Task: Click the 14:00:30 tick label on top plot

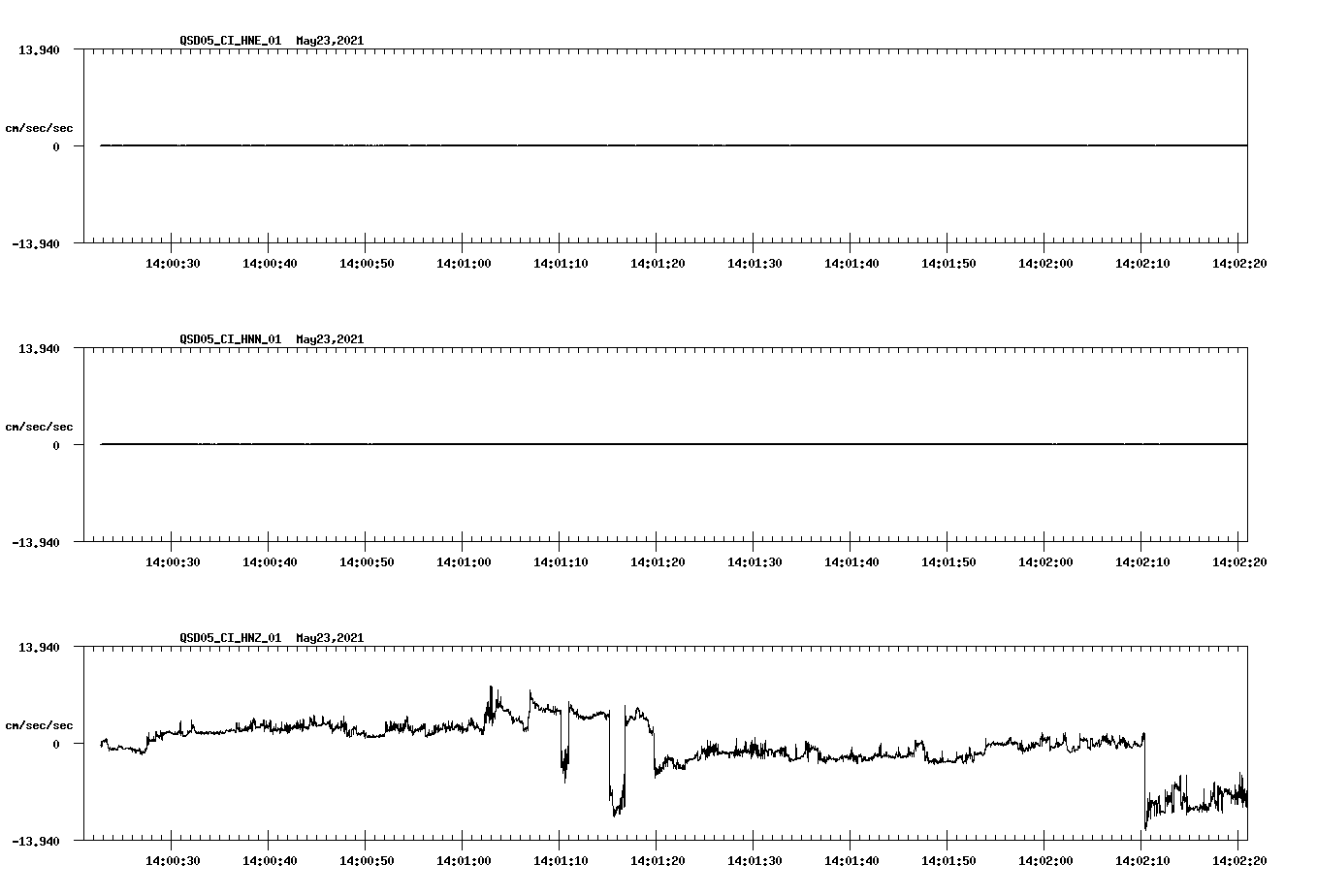Action: [175, 262]
